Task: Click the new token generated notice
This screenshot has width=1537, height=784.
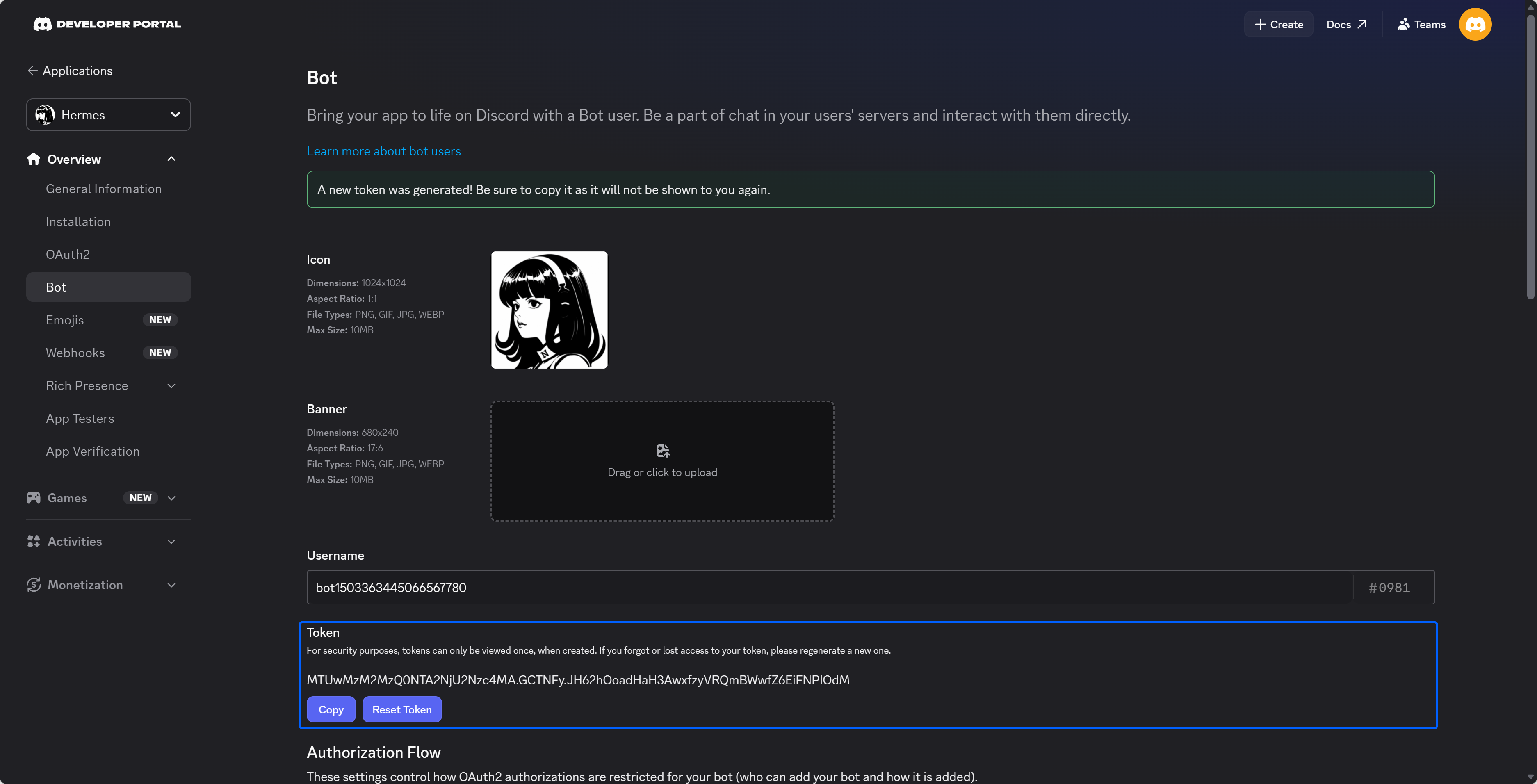Action: tap(871, 189)
